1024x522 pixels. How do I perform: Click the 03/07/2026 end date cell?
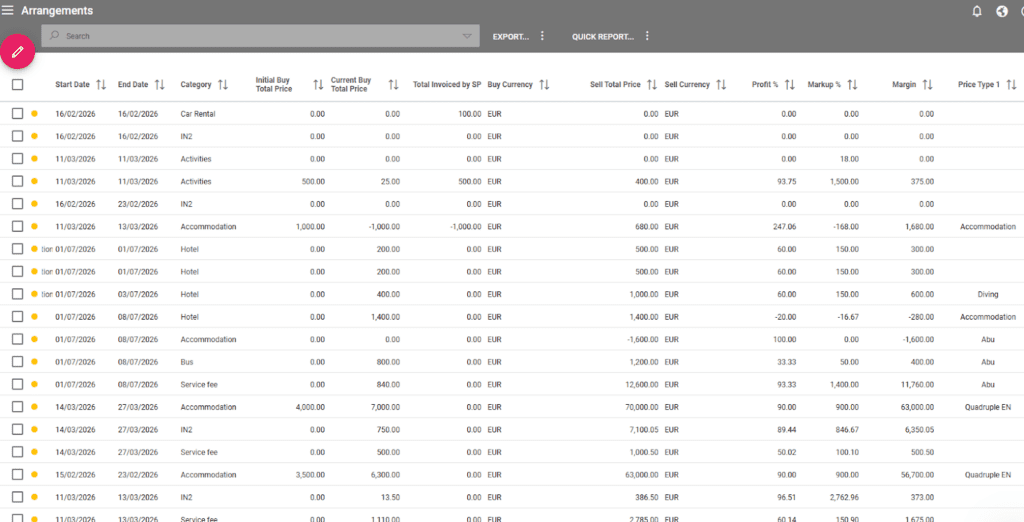(138, 294)
